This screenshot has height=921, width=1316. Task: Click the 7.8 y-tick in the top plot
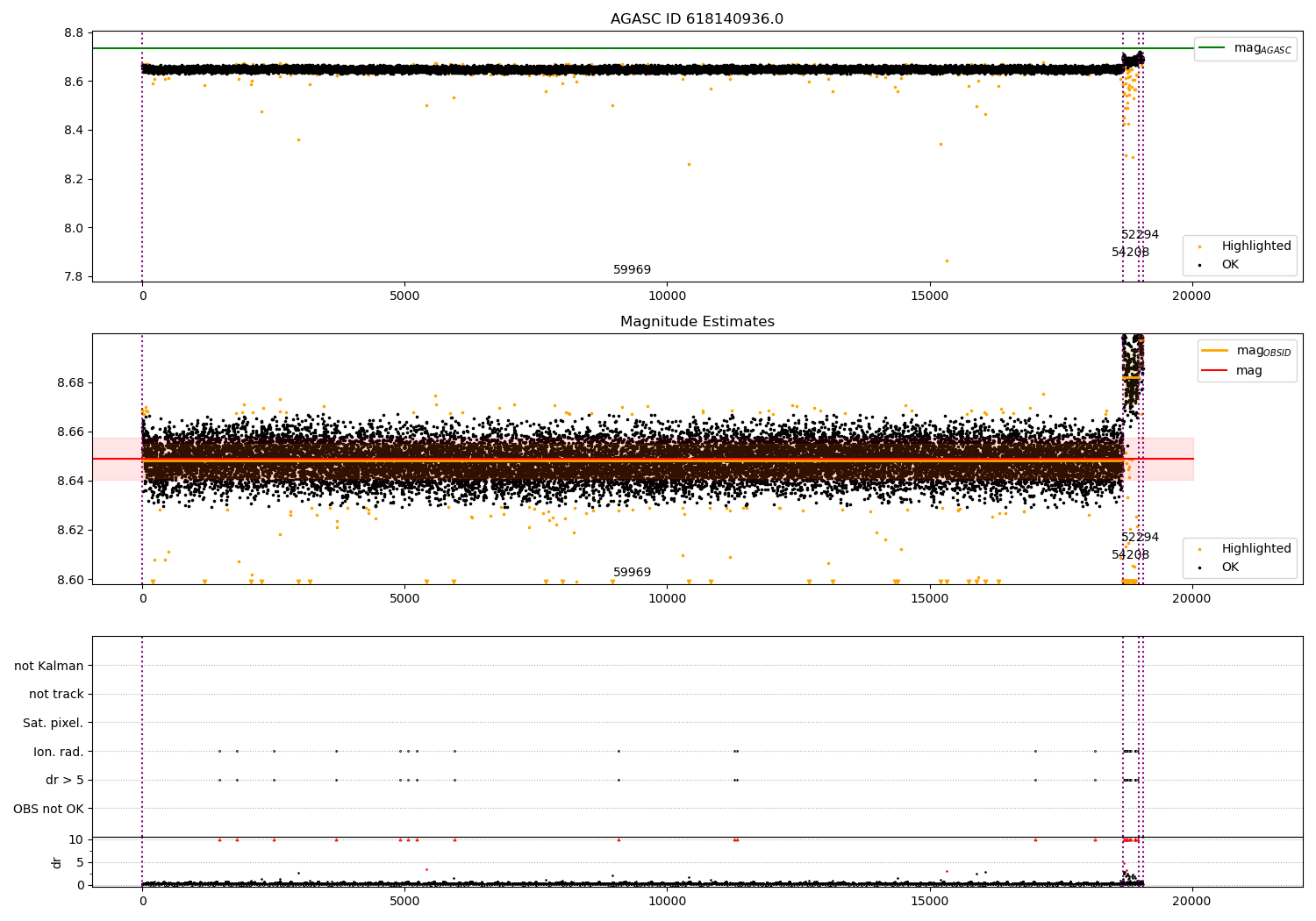pos(75,276)
